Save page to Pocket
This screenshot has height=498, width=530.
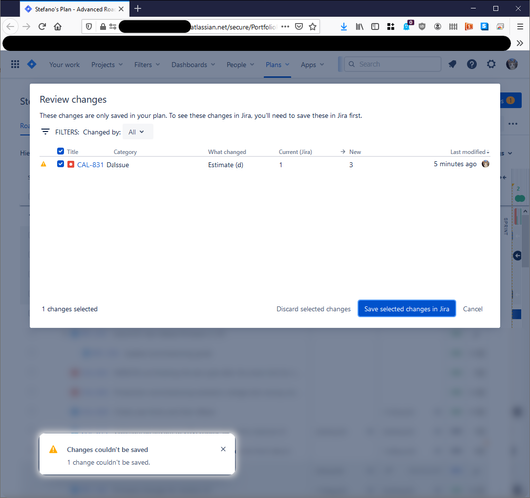(x=299, y=26)
